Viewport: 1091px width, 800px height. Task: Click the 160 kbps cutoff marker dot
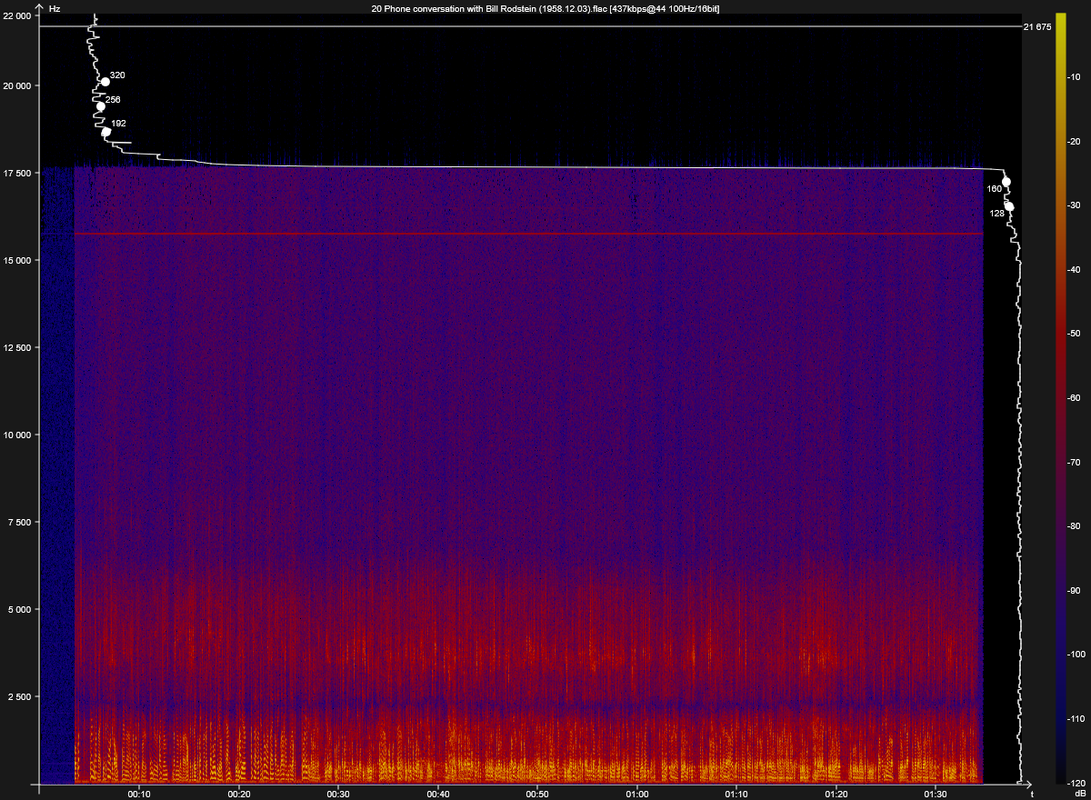click(1006, 182)
